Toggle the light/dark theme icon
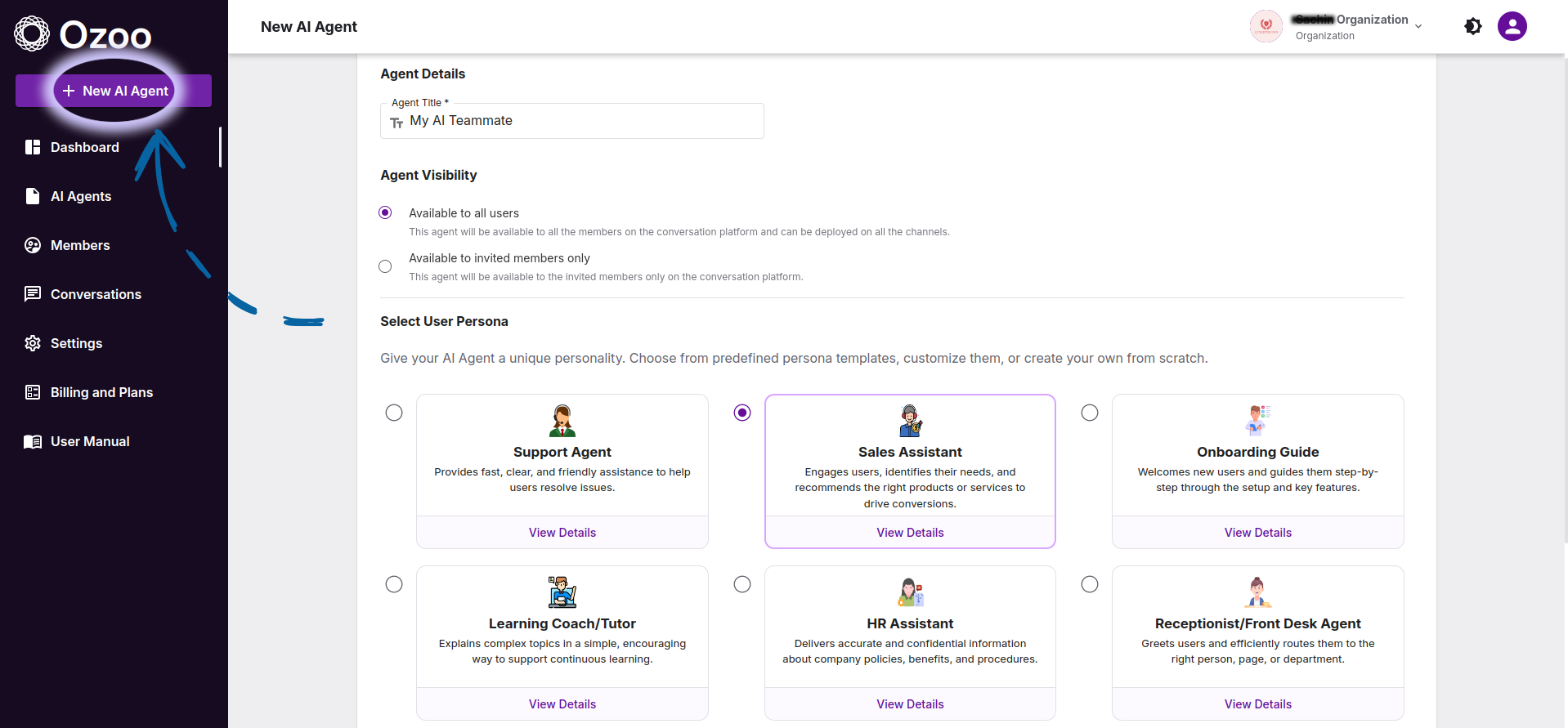Viewport: 1568px width, 728px height. coord(1472,26)
